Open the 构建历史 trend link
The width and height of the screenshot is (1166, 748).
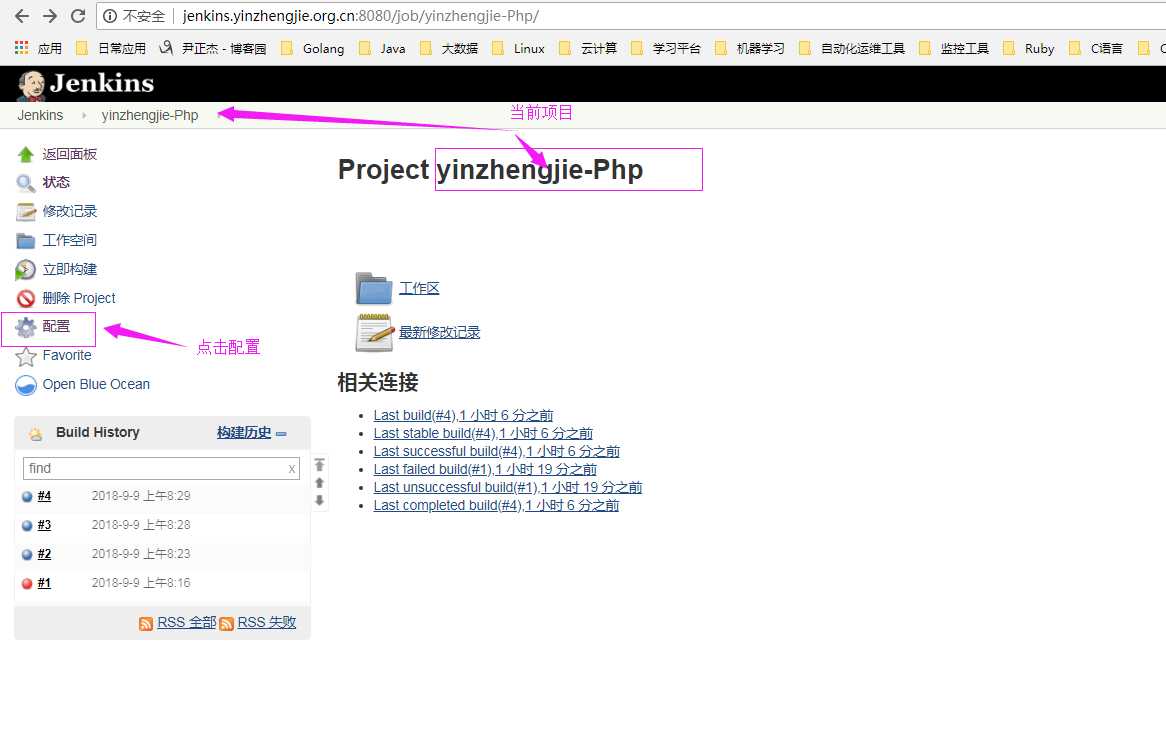(x=244, y=433)
